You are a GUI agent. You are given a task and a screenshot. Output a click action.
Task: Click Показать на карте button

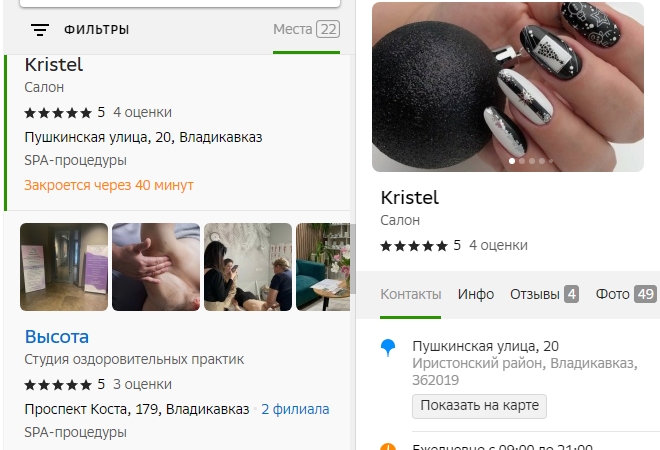pos(479,406)
